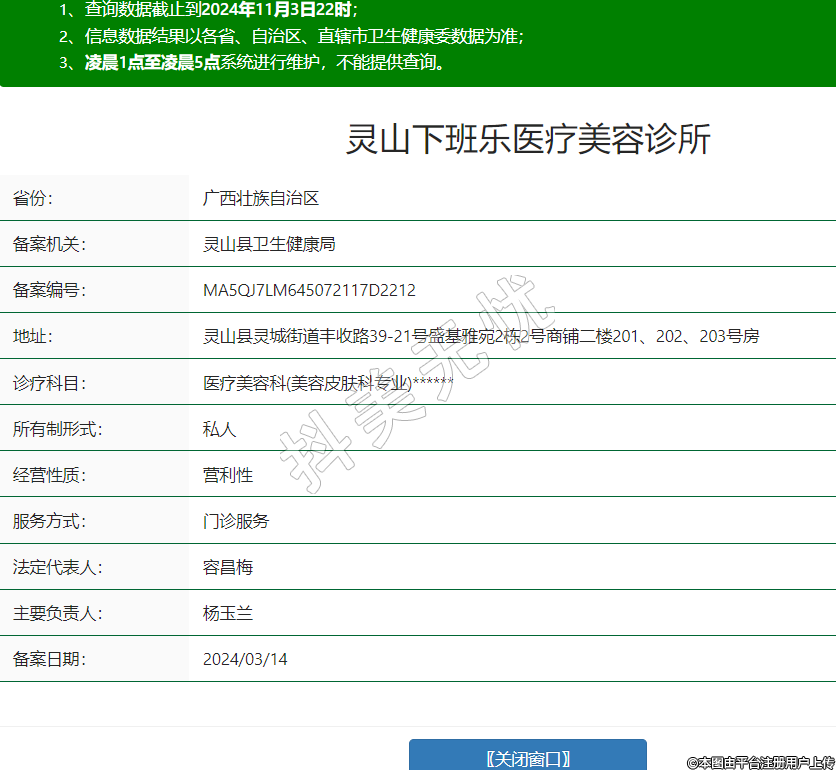Click the 备案日期 field label
Image resolution: width=836 pixels, height=770 pixels.
[x=49, y=659]
